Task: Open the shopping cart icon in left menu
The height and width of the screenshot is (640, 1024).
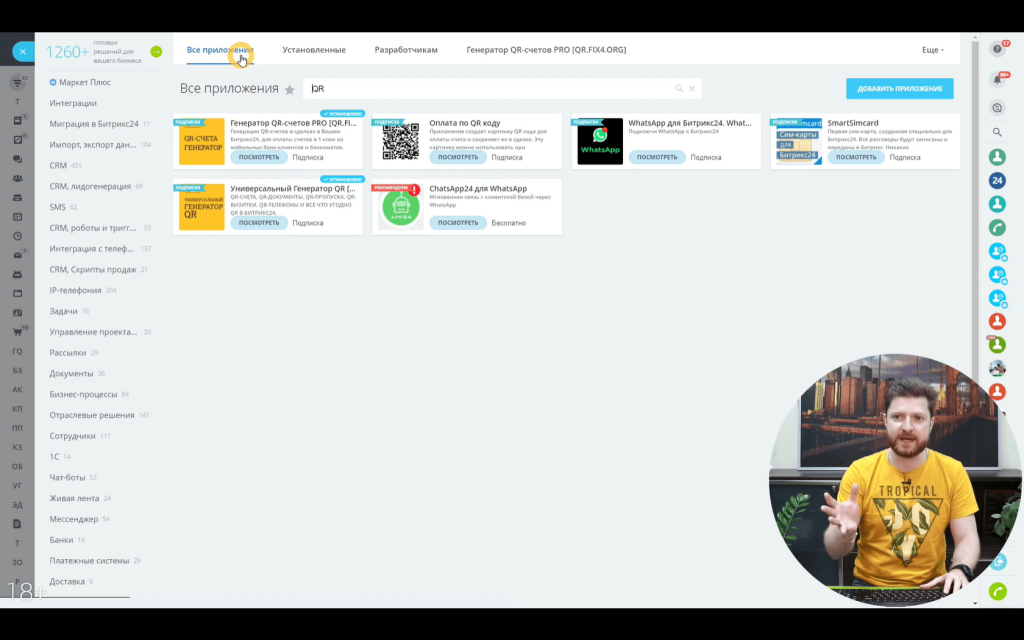Action: [x=18, y=332]
